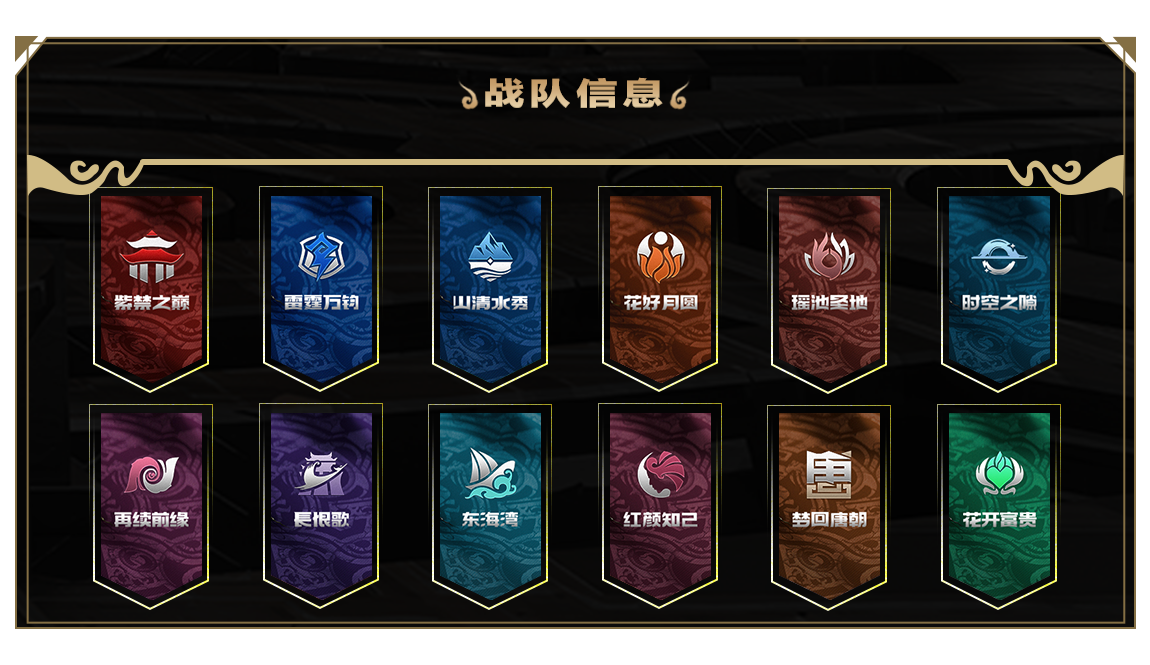Open the 紫禁之巅 team name label

pyautogui.click(x=152, y=302)
